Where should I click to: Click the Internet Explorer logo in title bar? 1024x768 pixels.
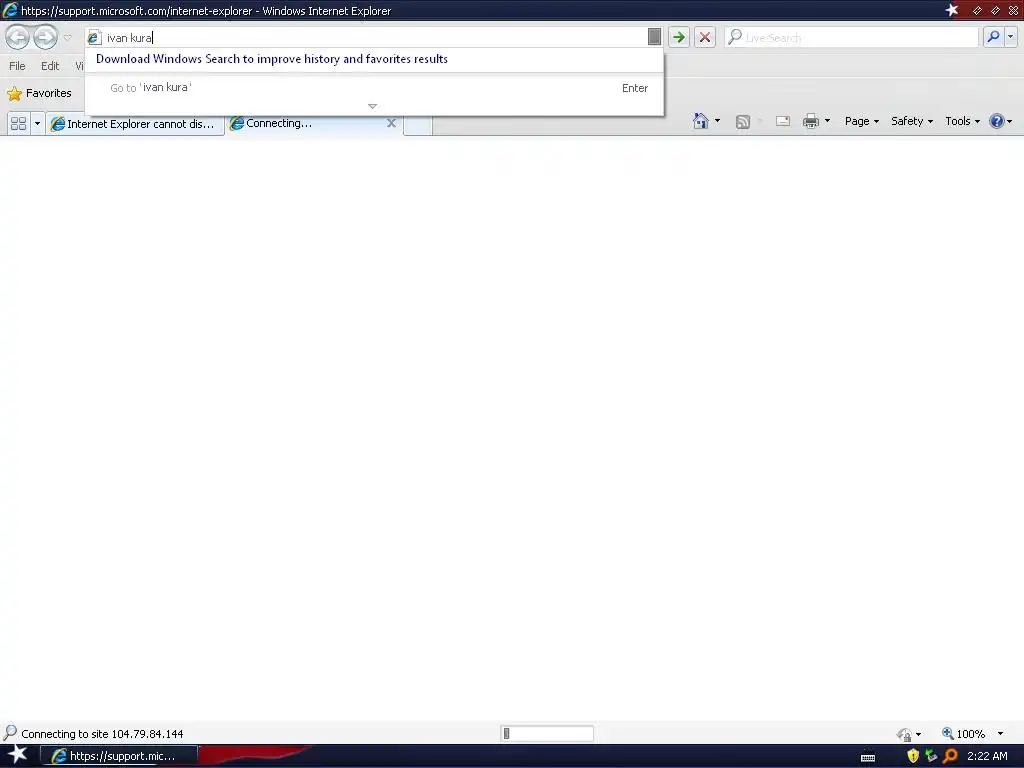10,10
